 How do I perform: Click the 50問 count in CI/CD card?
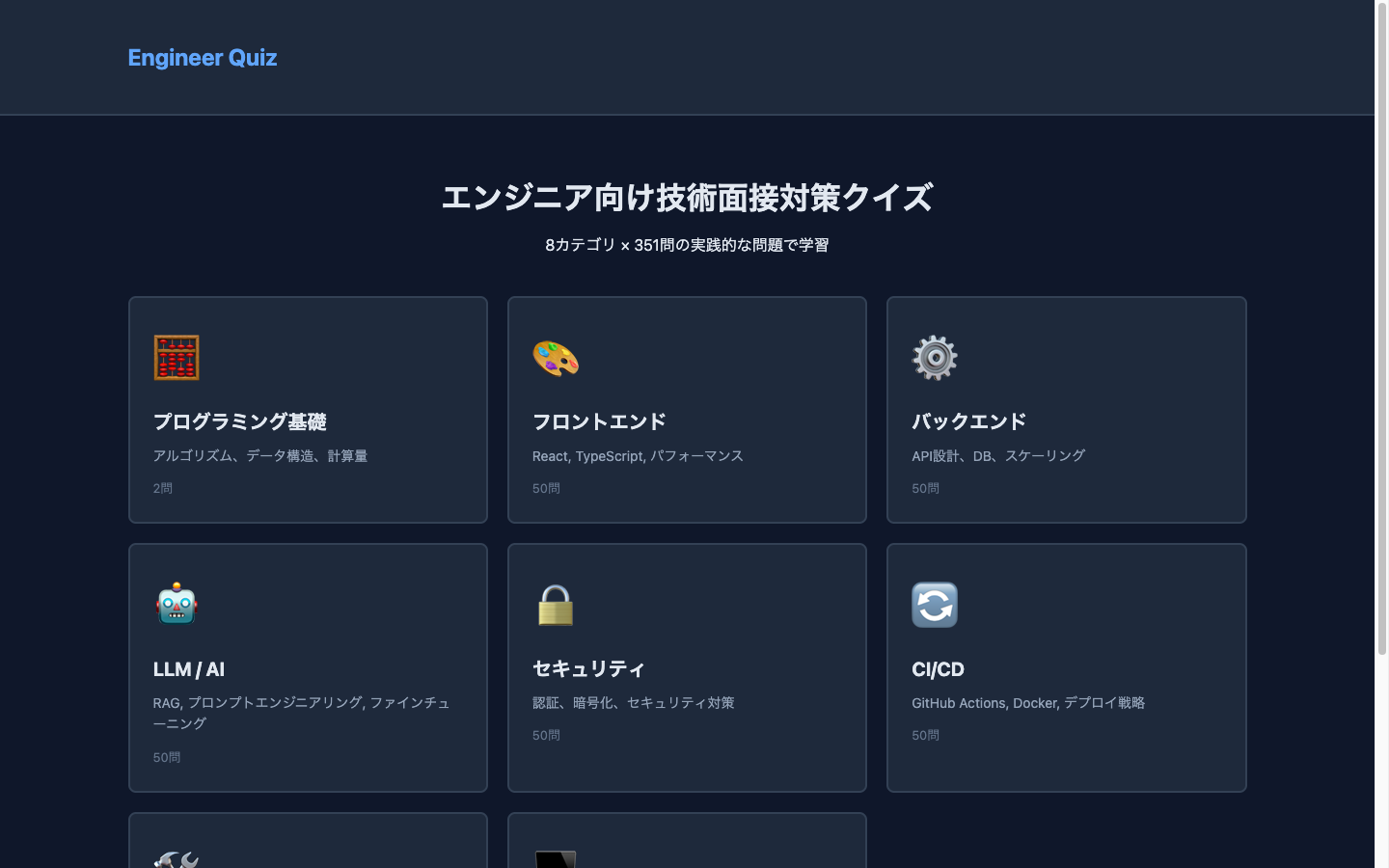tap(925, 735)
